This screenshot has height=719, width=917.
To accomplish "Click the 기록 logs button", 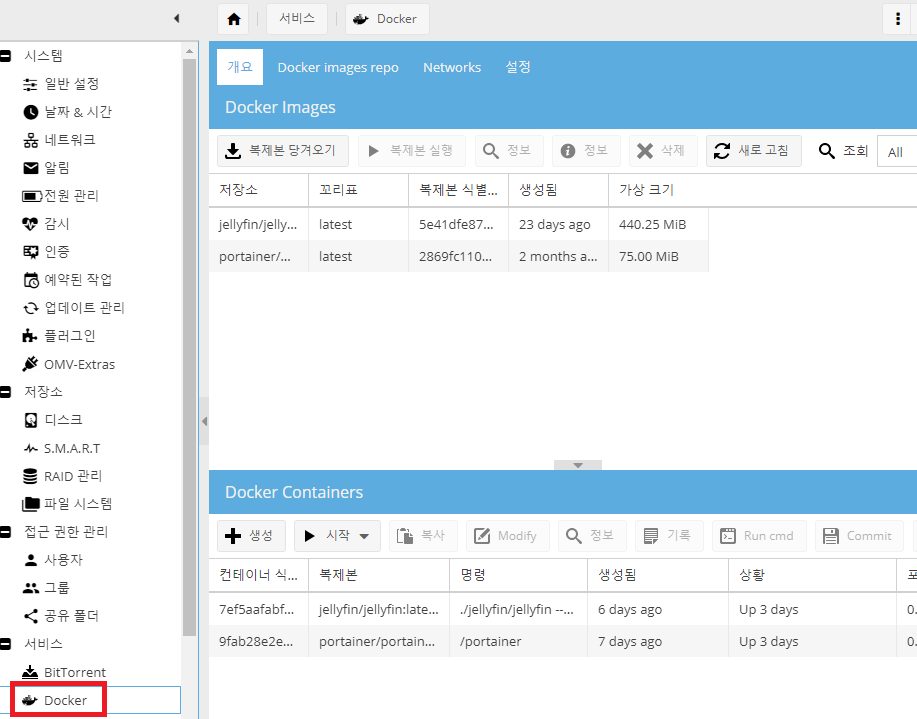I will coord(670,536).
